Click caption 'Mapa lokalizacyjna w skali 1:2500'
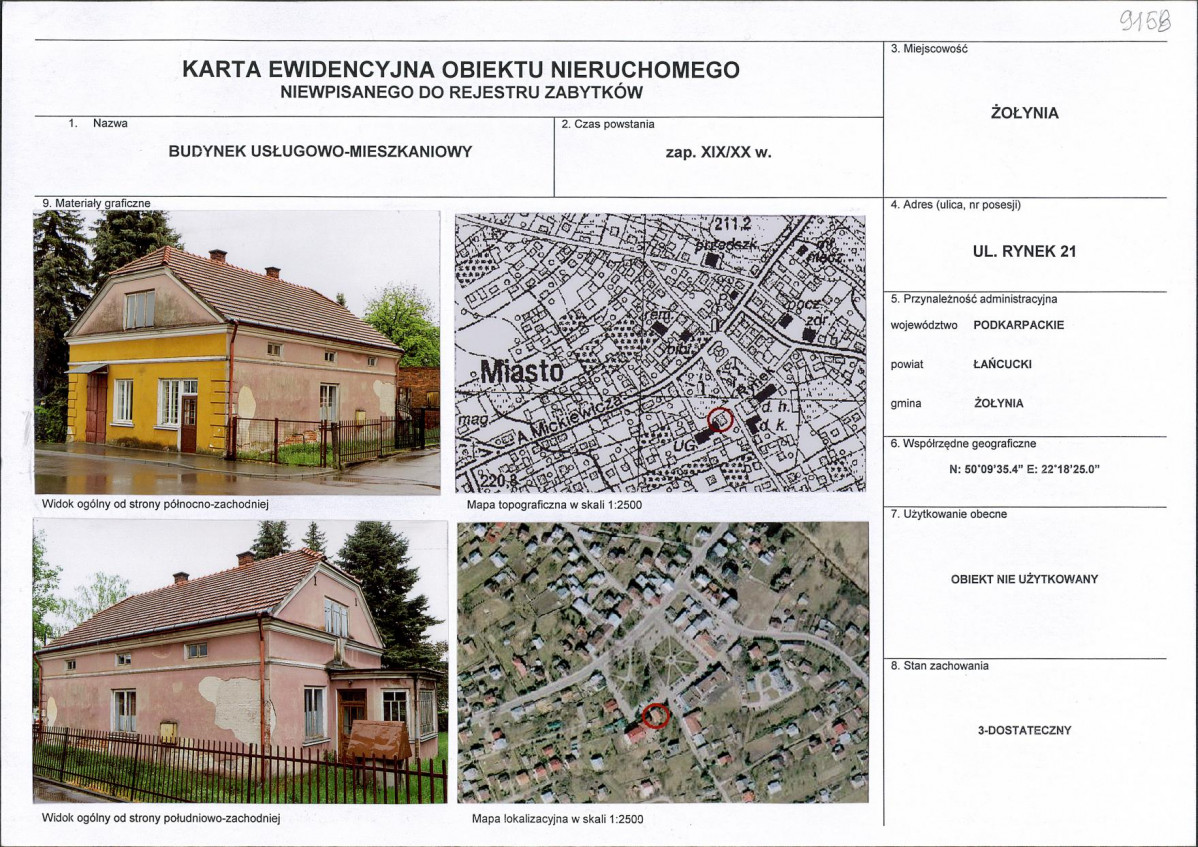Image resolution: width=1198 pixels, height=847 pixels. (x=558, y=819)
